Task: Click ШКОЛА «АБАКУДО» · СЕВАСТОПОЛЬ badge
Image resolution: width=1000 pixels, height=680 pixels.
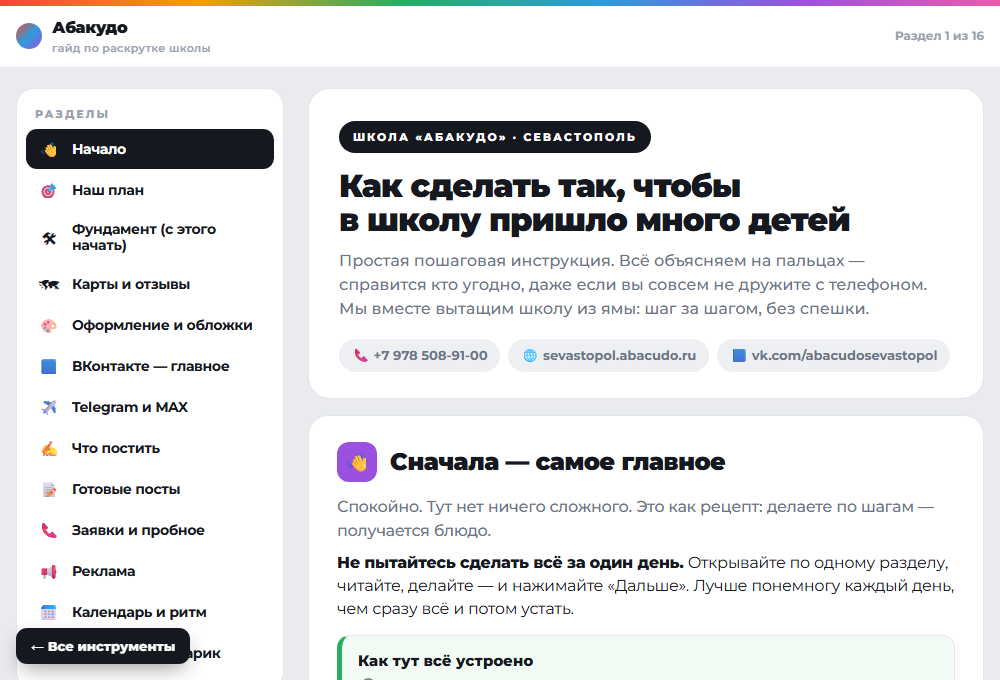Action: click(495, 137)
